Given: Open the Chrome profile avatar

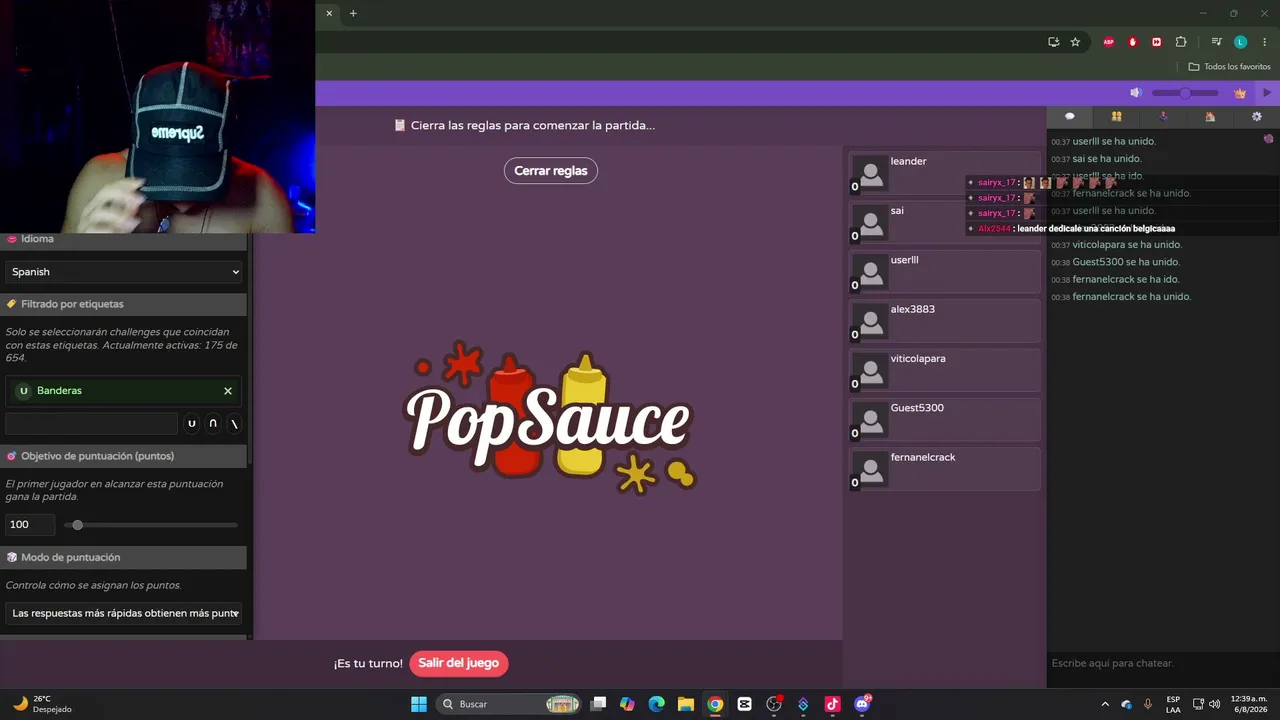Looking at the screenshot, I should coord(1241,42).
